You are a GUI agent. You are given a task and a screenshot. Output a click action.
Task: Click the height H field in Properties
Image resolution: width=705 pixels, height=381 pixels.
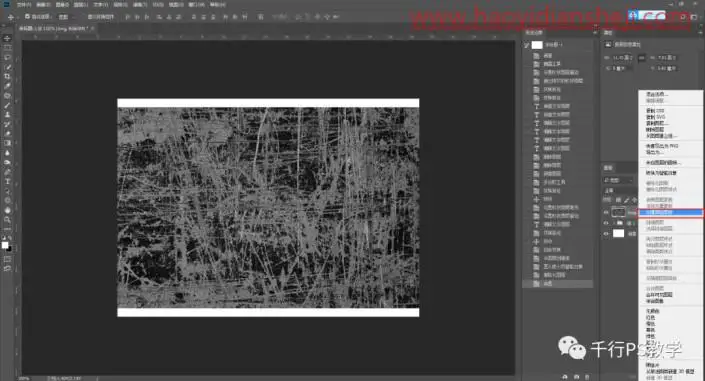coord(667,58)
